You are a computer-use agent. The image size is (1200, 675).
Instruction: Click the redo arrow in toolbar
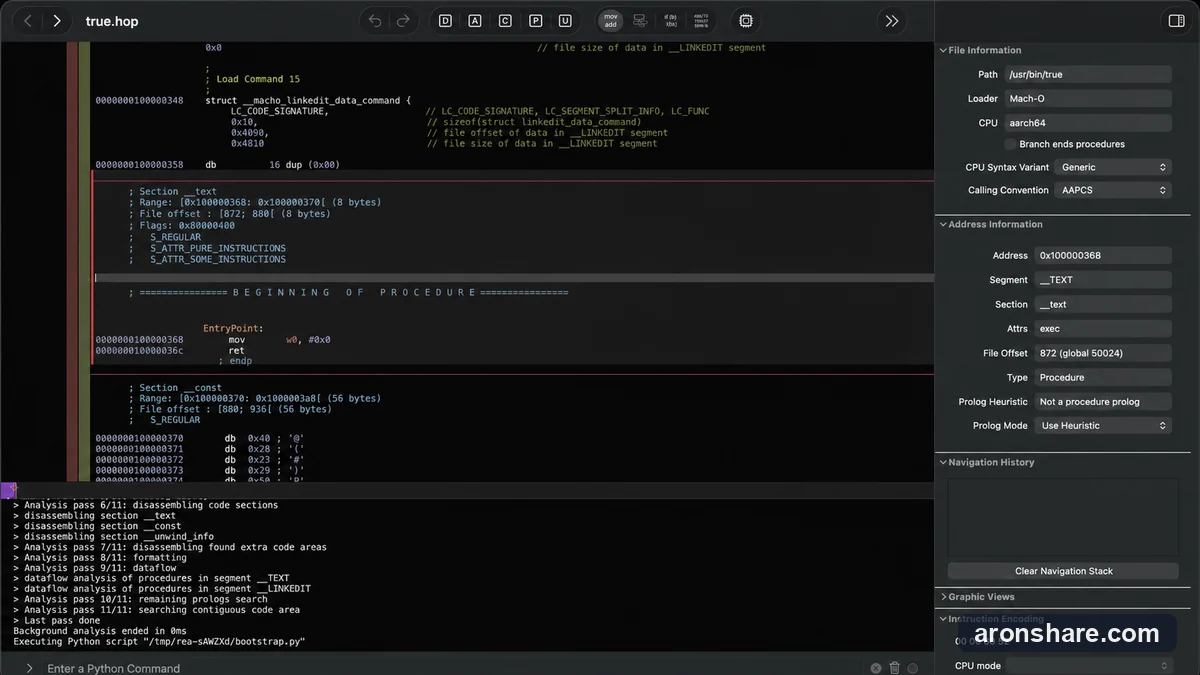403,21
